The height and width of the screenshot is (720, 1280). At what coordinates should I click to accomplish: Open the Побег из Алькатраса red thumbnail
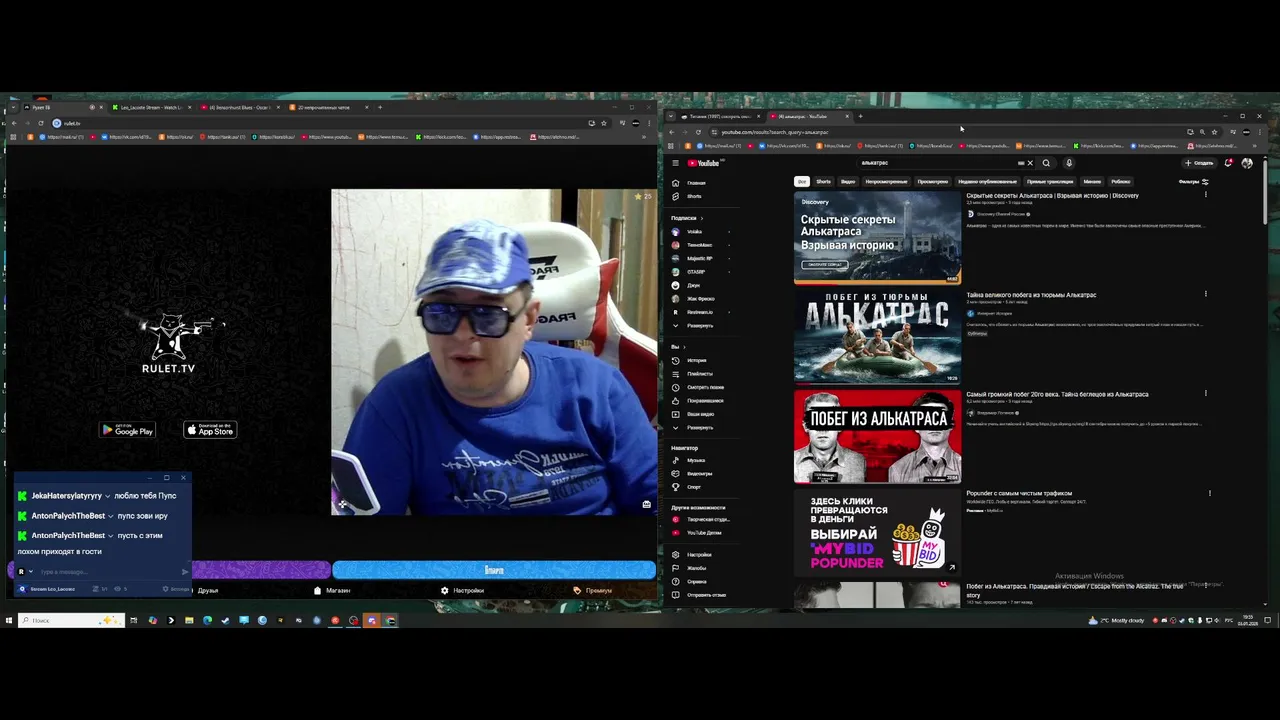[877, 436]
